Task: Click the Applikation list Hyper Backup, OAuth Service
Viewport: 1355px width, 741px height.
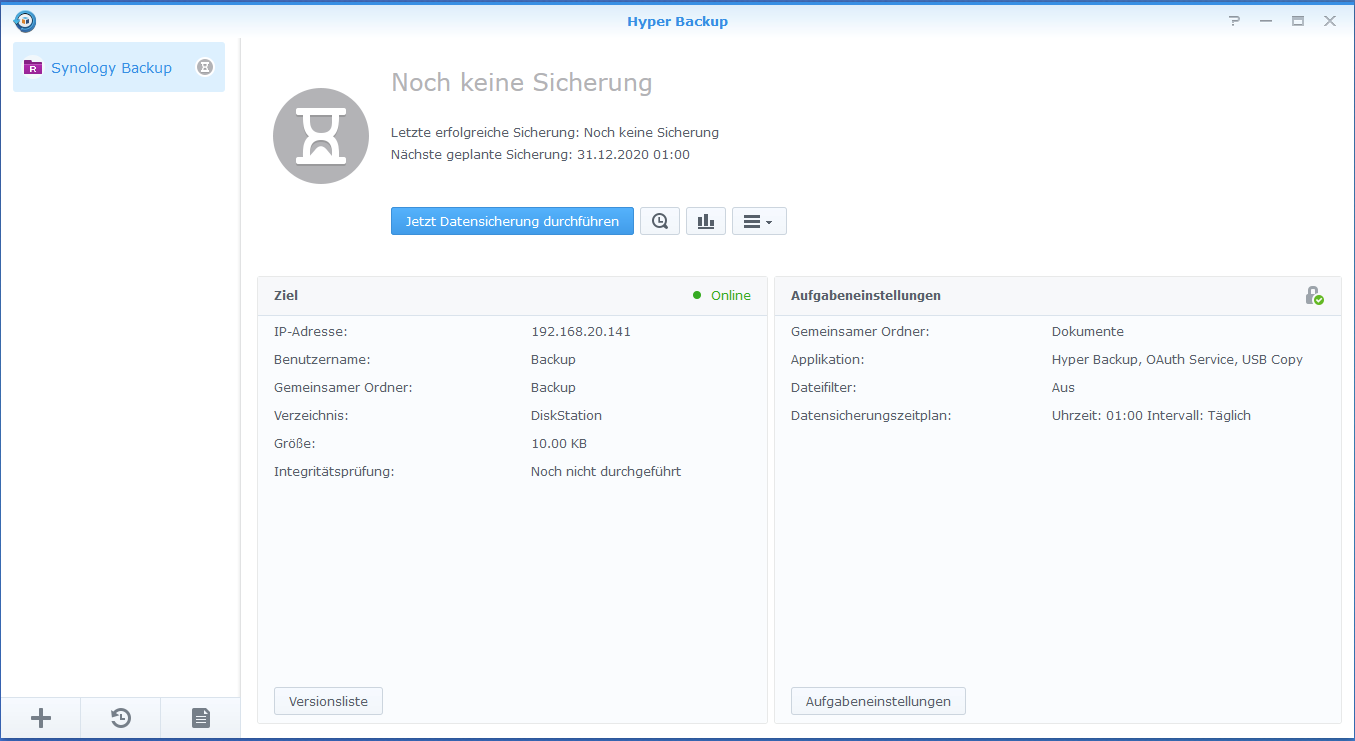Action: [1177, 360]
